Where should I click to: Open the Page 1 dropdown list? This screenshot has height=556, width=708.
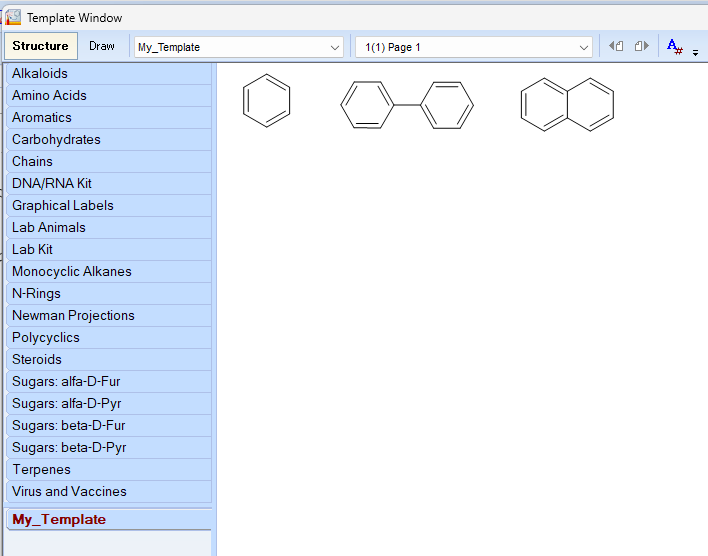(474, 47)
